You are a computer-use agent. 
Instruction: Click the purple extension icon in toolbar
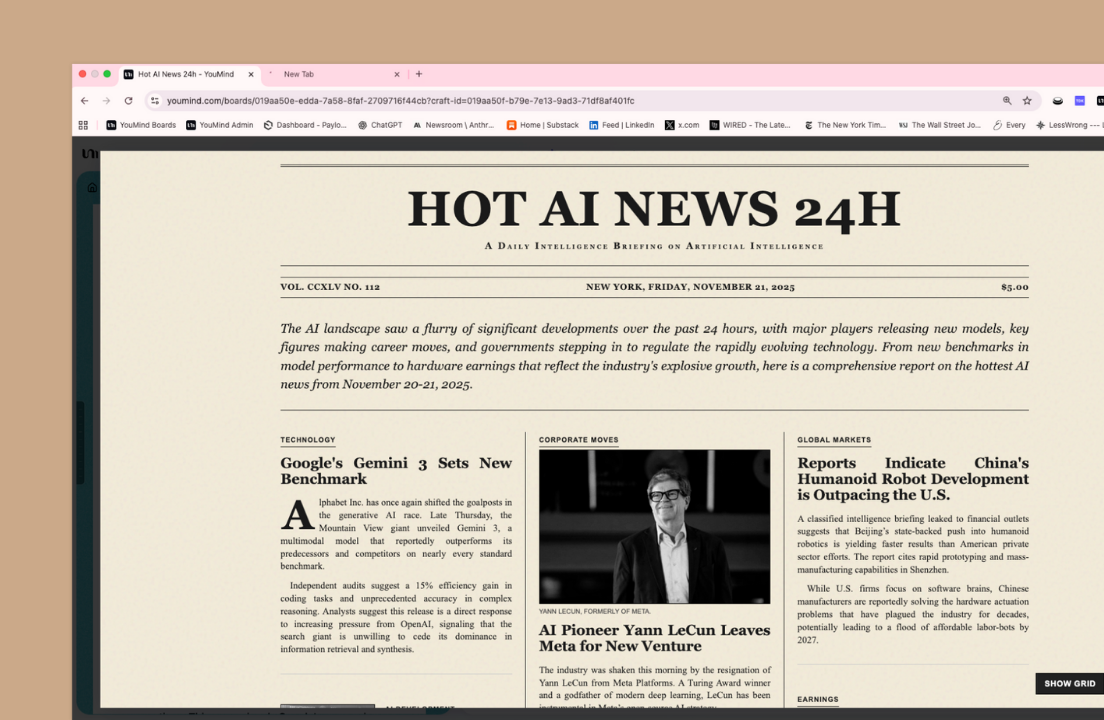(1079, 101)
